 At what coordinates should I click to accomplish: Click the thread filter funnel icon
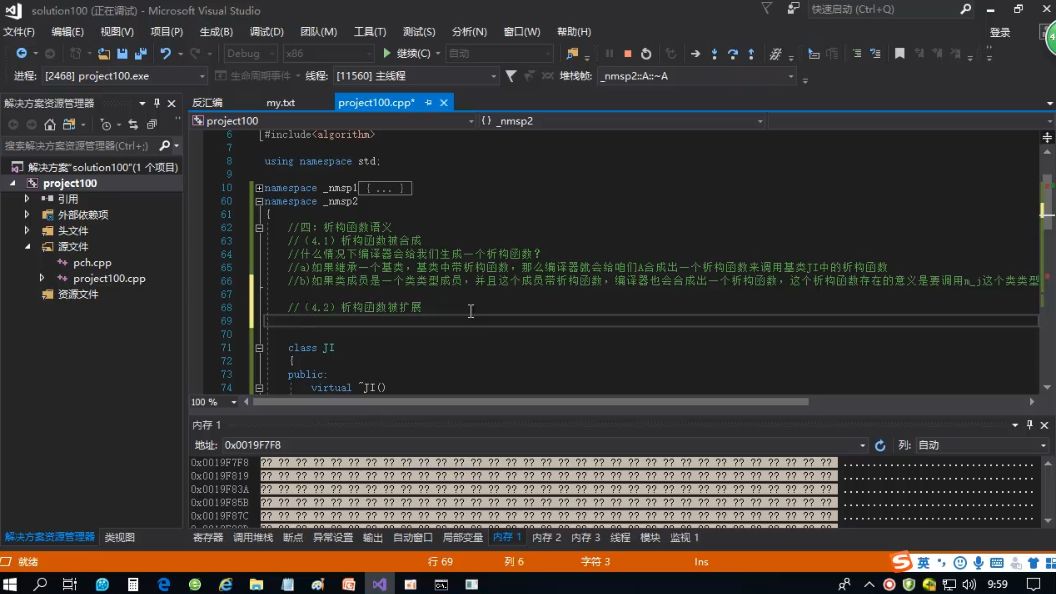[511, 76]
